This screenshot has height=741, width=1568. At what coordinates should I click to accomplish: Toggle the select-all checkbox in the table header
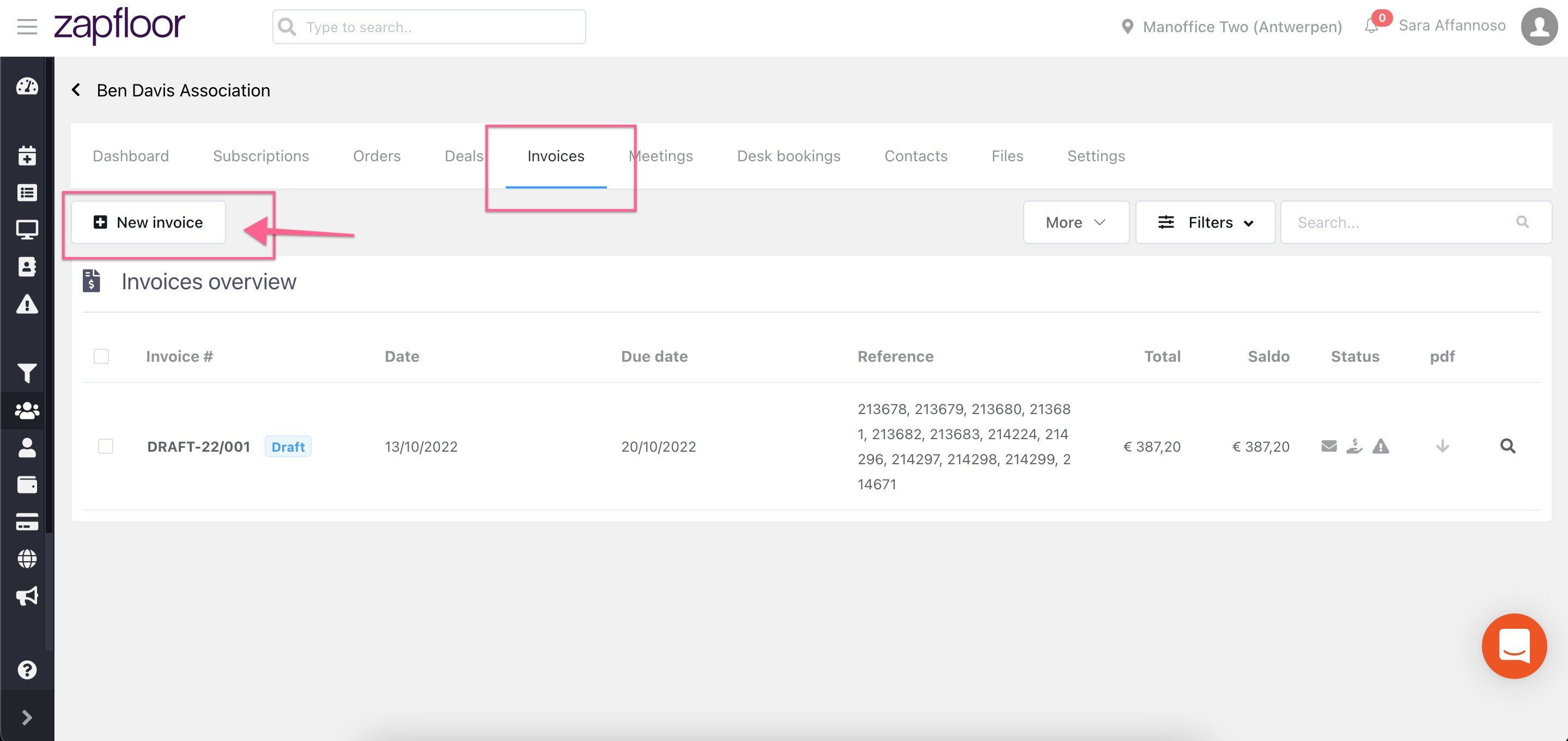102,356
